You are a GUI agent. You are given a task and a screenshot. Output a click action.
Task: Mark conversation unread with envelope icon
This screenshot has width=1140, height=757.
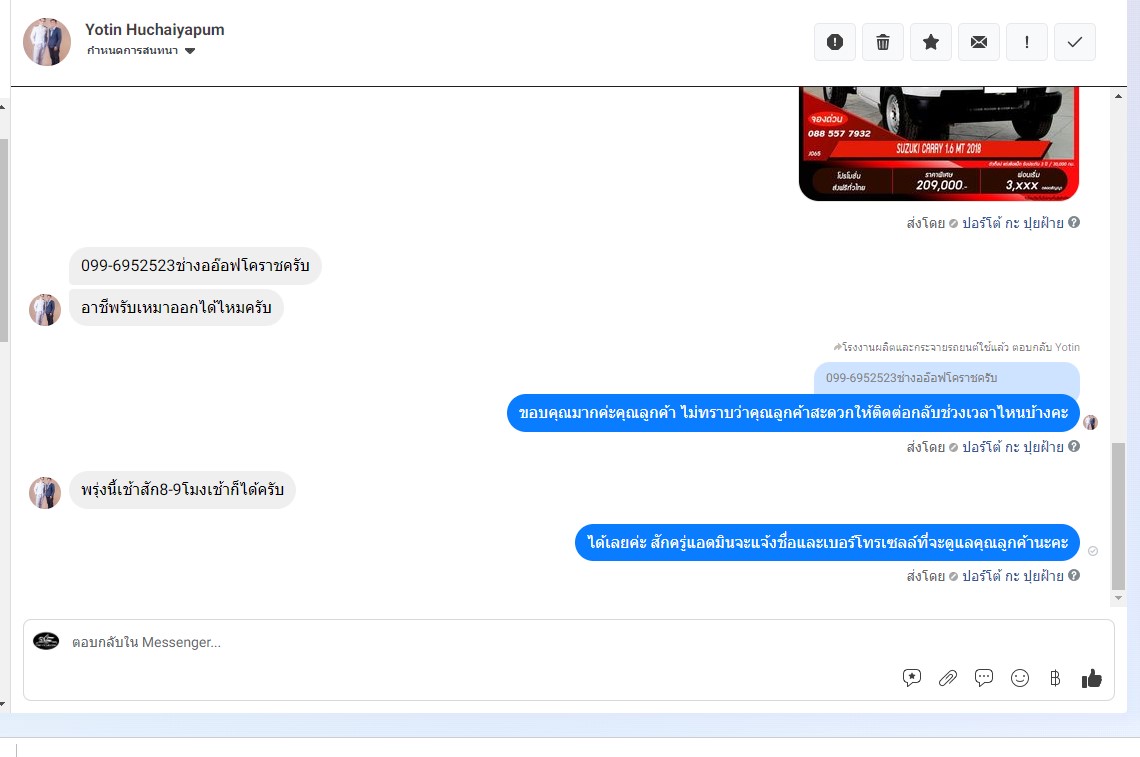click(979, 42)
